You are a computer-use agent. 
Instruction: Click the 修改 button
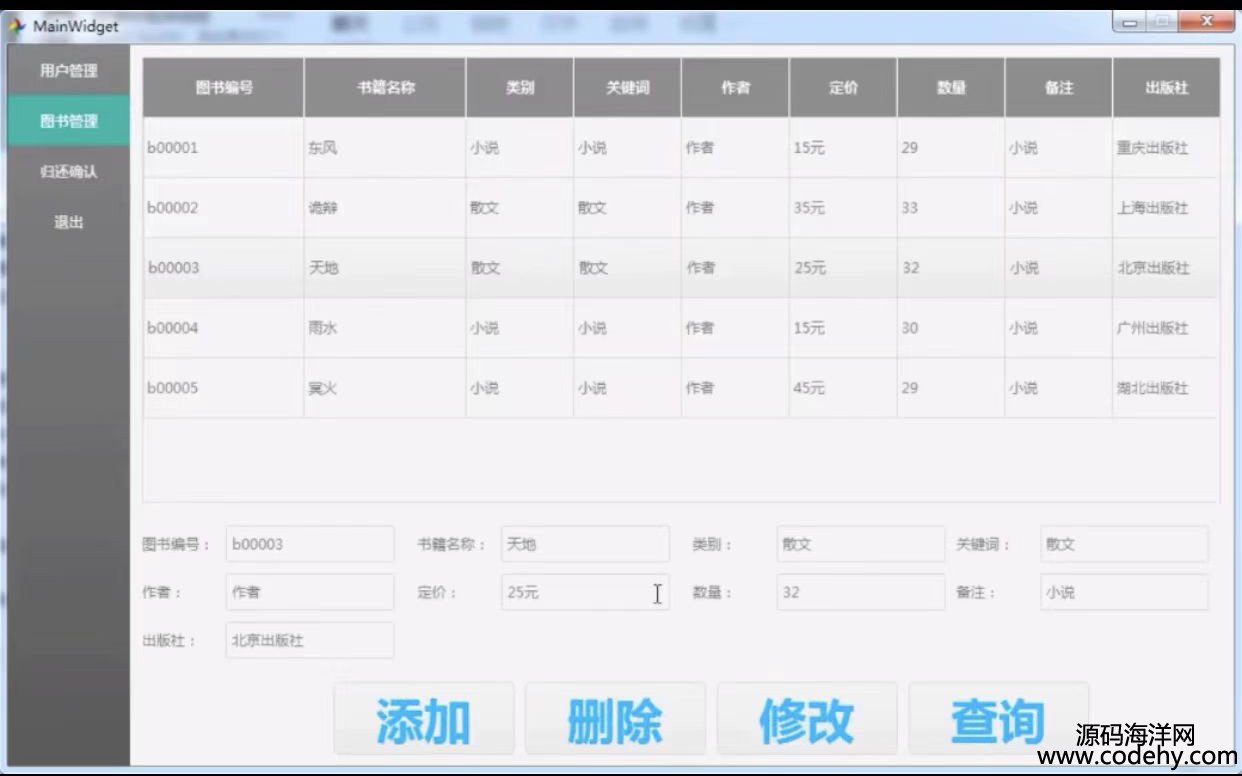tap(807, 720)
